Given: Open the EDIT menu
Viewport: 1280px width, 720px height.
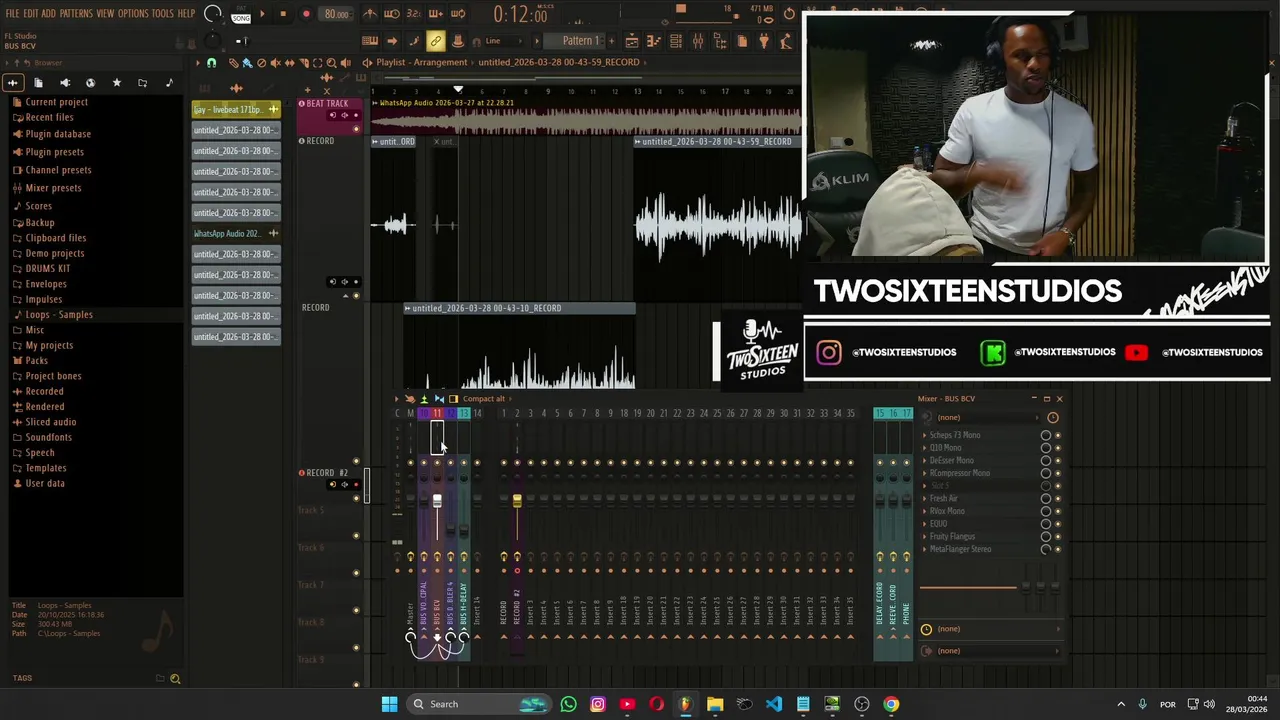Looking at the screenshot, I should coord(31,13).
